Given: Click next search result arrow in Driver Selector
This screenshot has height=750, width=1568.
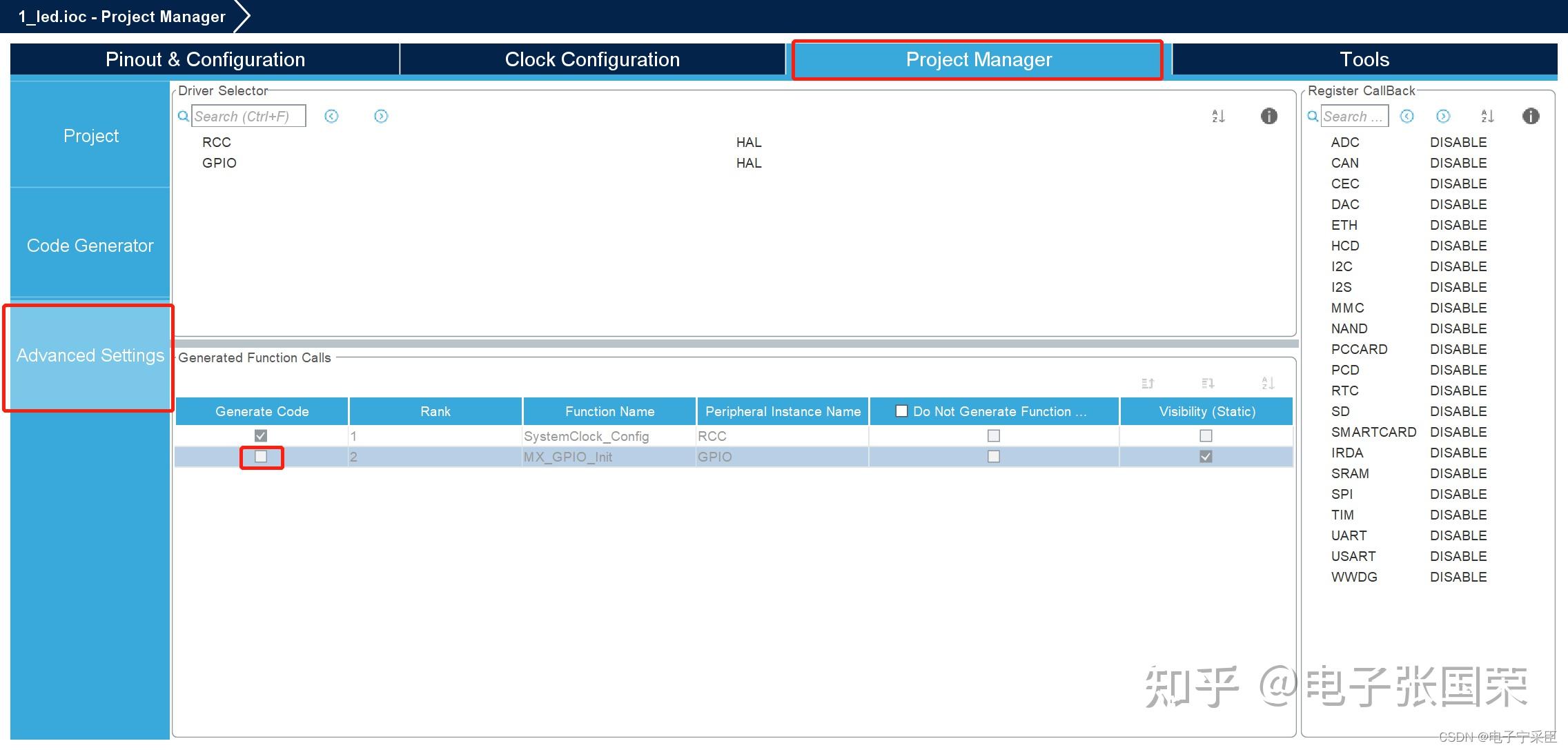Looking at the screenshot, I should [x=381, y=116].
